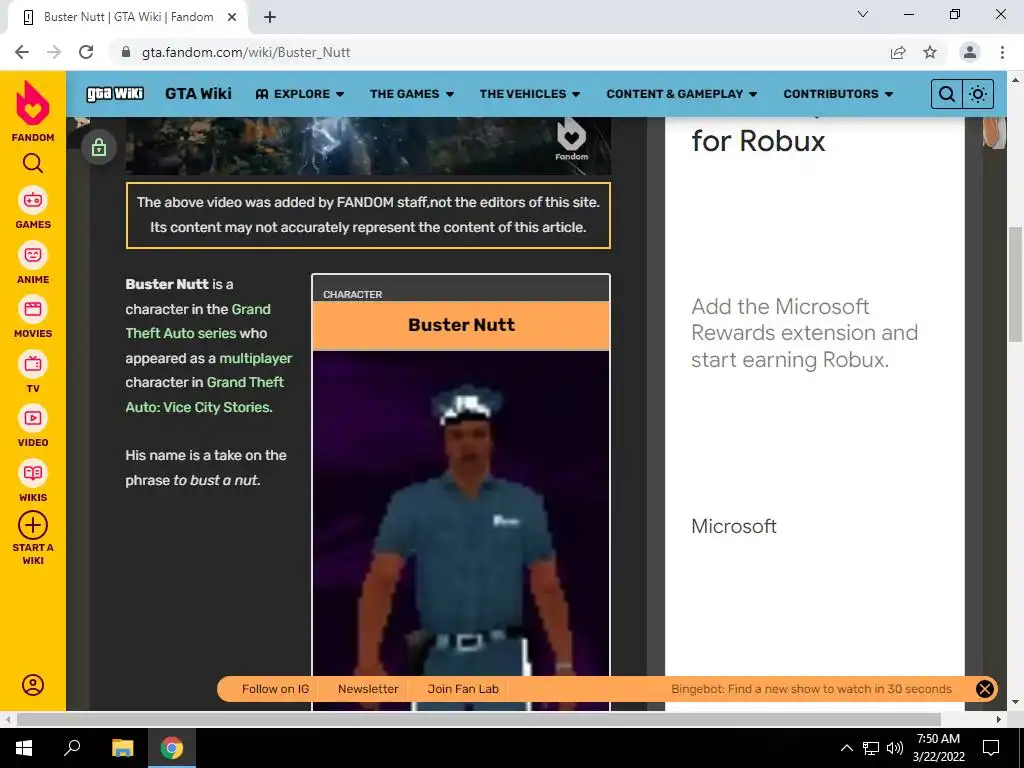Go forward to the next page
This screenshot has height=768, width=1024.
[x=54, y=52]
